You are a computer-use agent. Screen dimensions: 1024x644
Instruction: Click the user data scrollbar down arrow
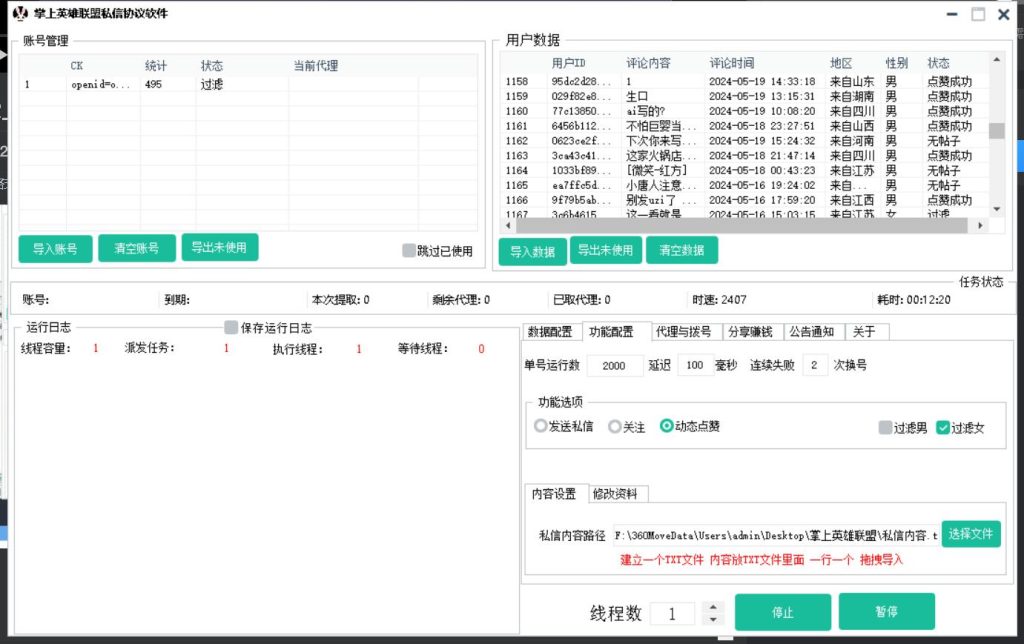point(996,209)
